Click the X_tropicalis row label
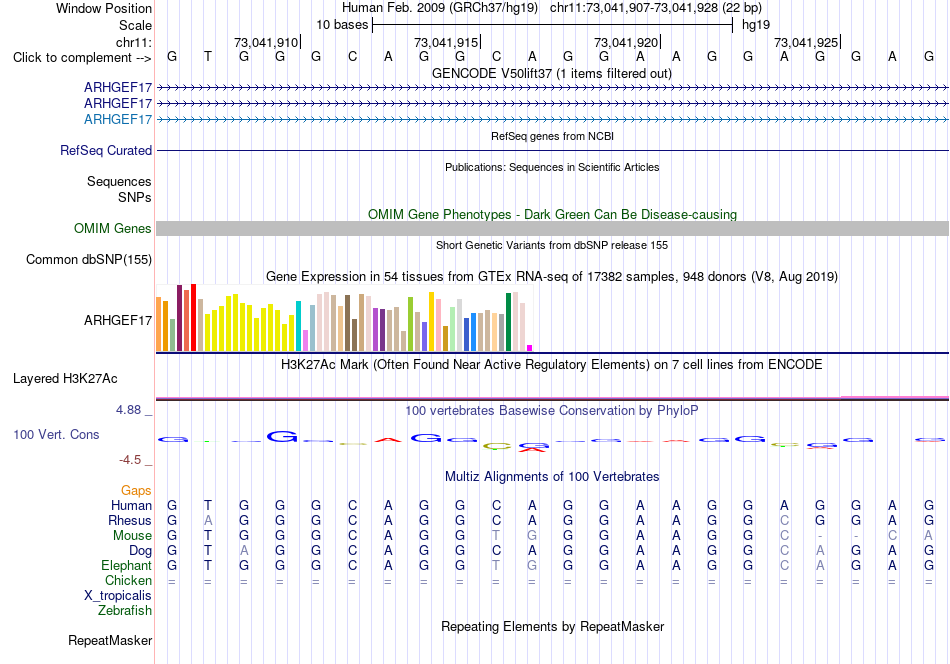 pos(118,596)
